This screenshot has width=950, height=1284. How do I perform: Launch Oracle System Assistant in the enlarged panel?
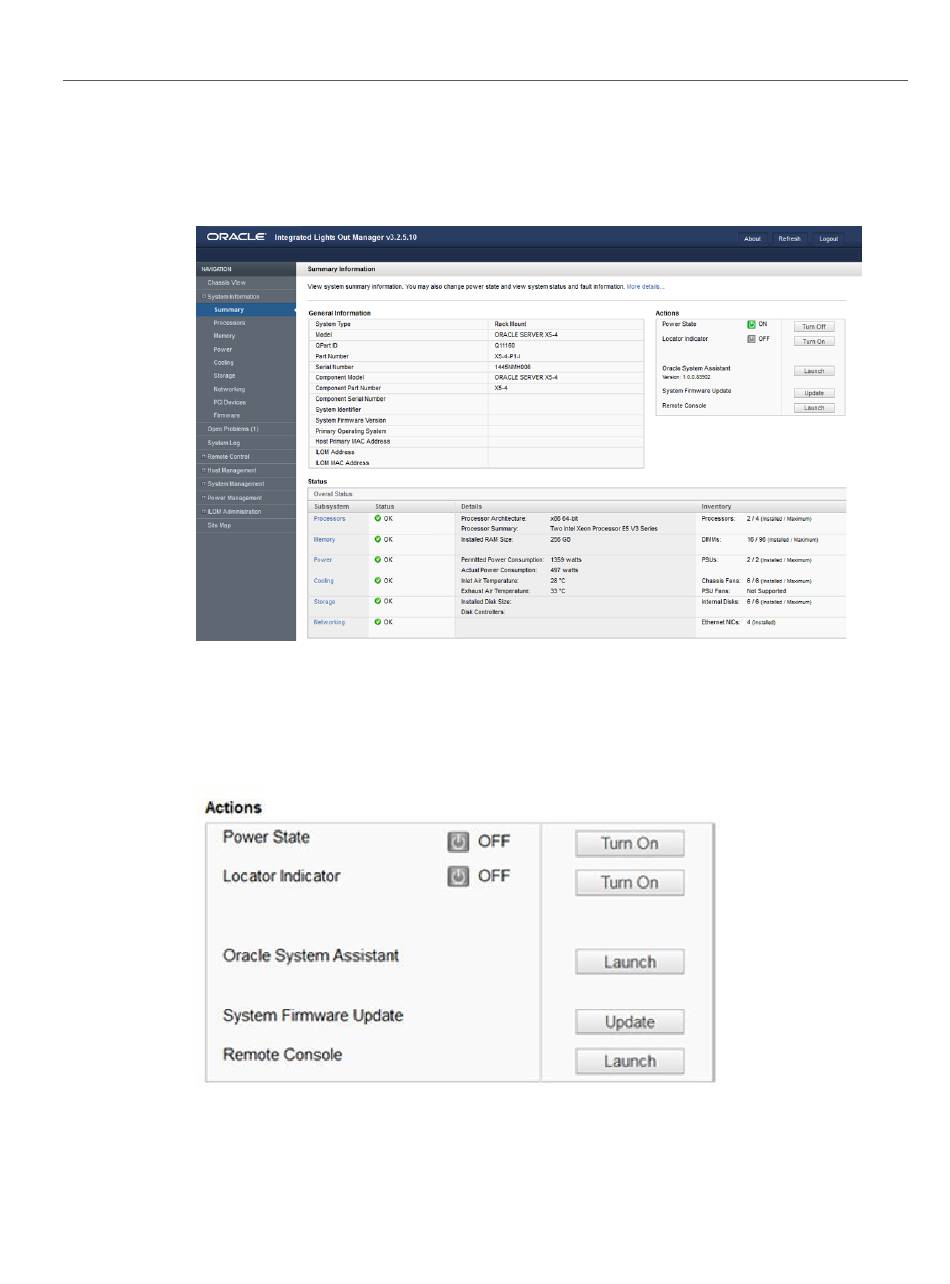tap(630, 961)
